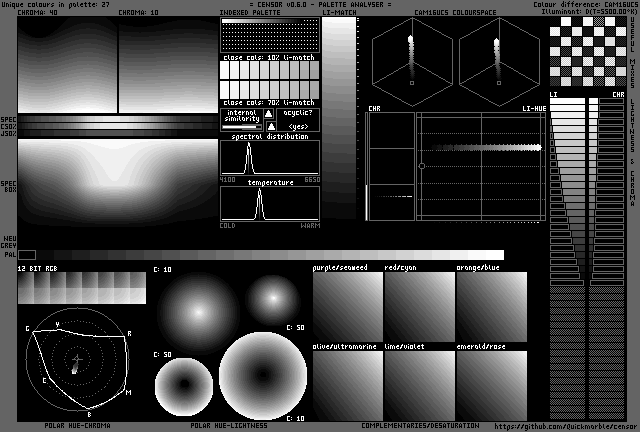Screen dimensions: 640x432
Task: Click the lime/violet gradient square
Action: pos(420,386)
